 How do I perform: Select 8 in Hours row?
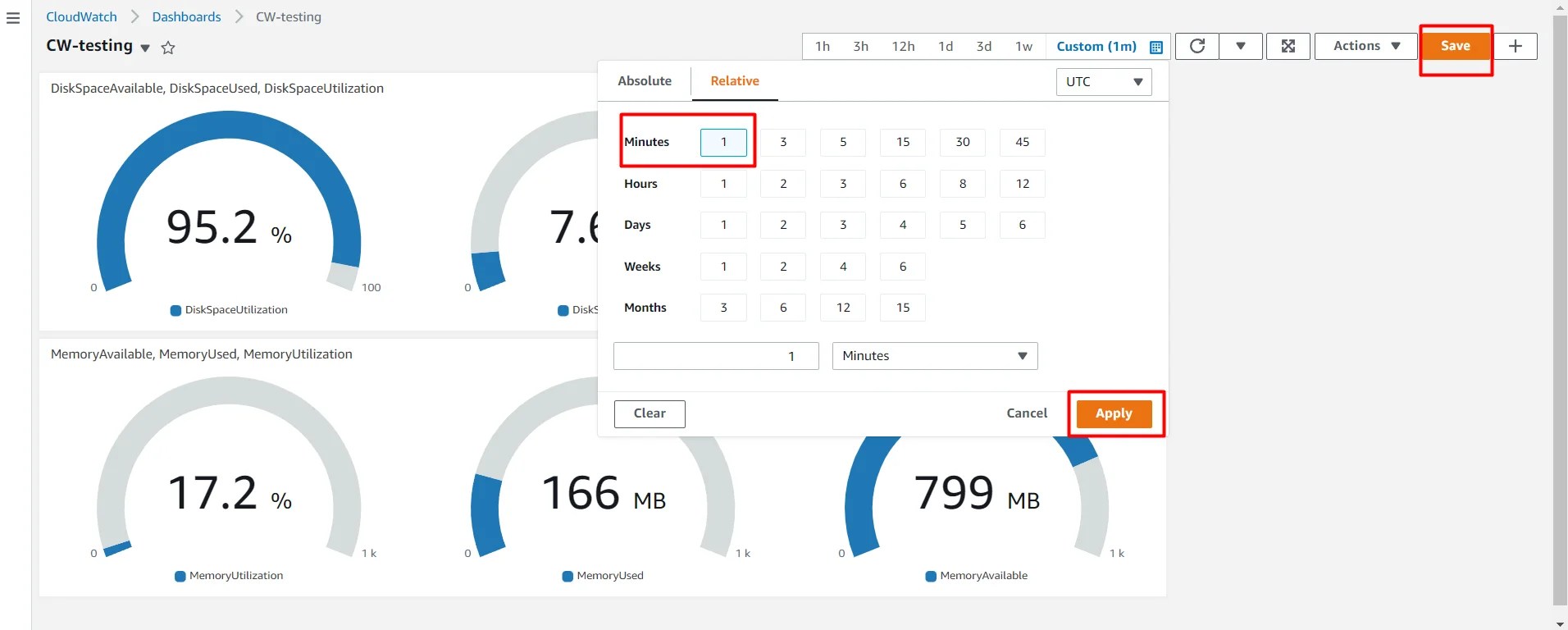pos(963,184)
